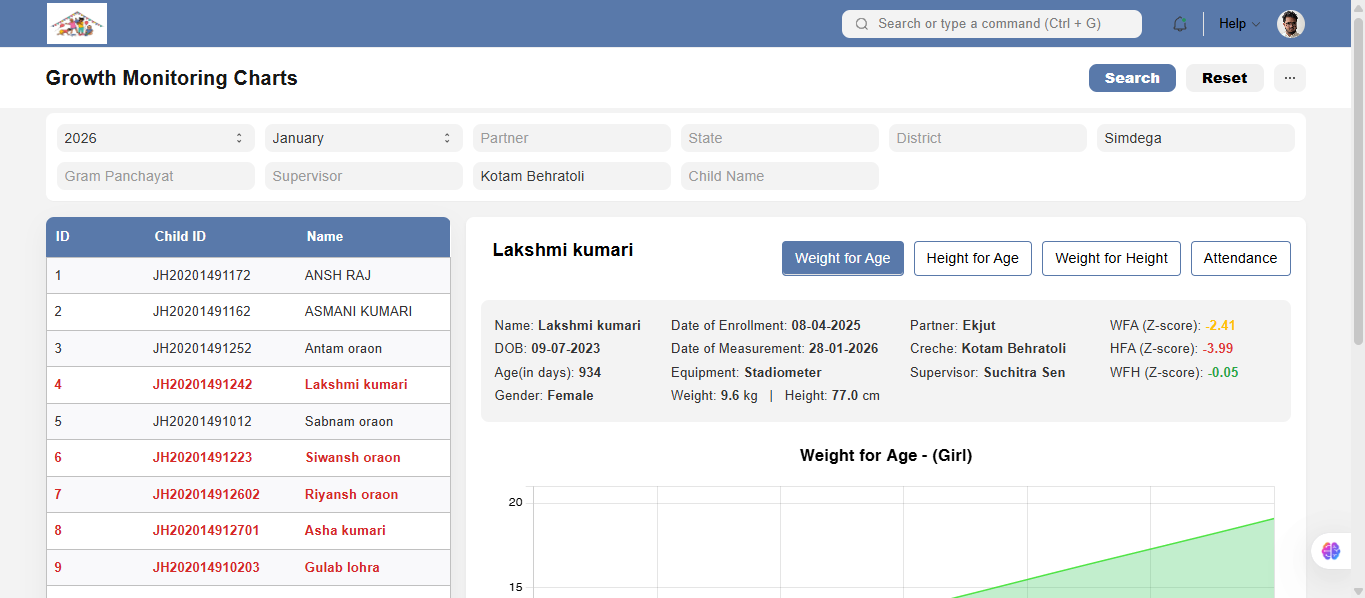This screenshot has height=598, width=1365.
Task: Click the search magnifier icon in command bar
Action: coord(862,24)
